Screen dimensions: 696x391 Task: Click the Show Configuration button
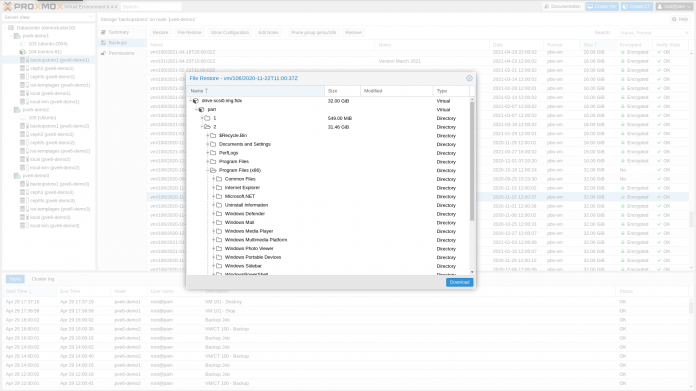pos(229,32)
